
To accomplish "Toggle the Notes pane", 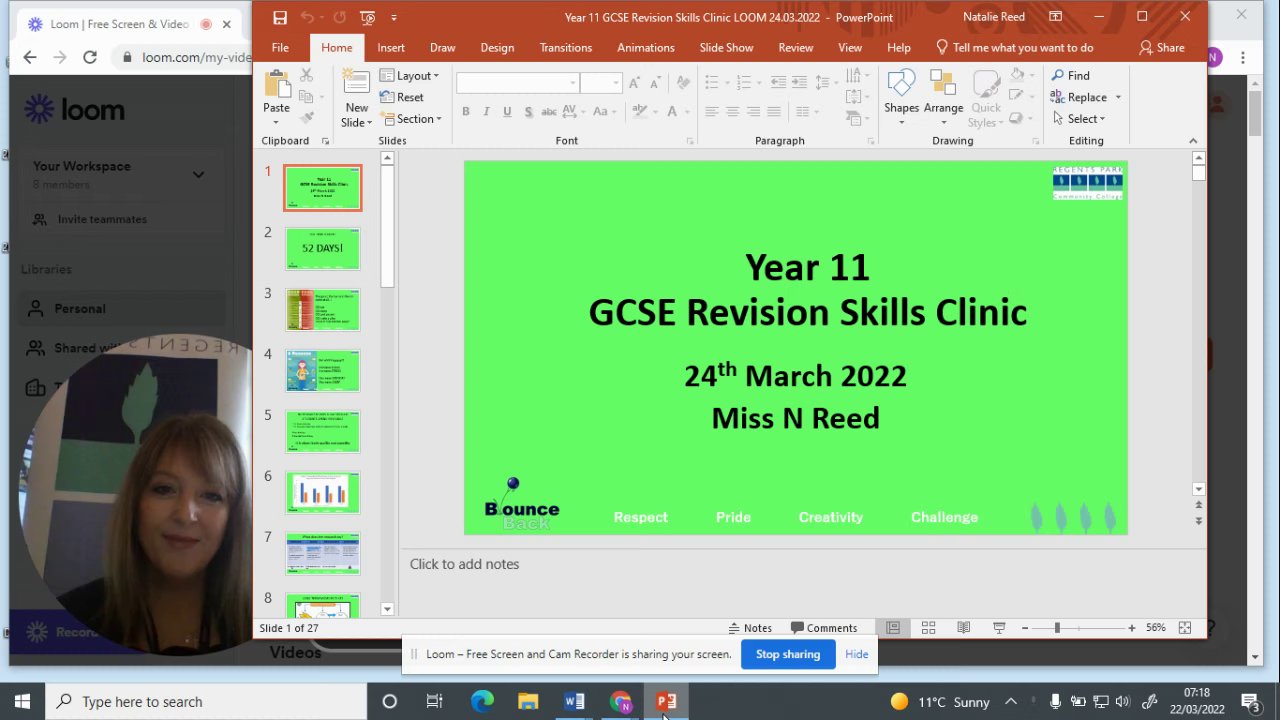I will tap(751, 628).
